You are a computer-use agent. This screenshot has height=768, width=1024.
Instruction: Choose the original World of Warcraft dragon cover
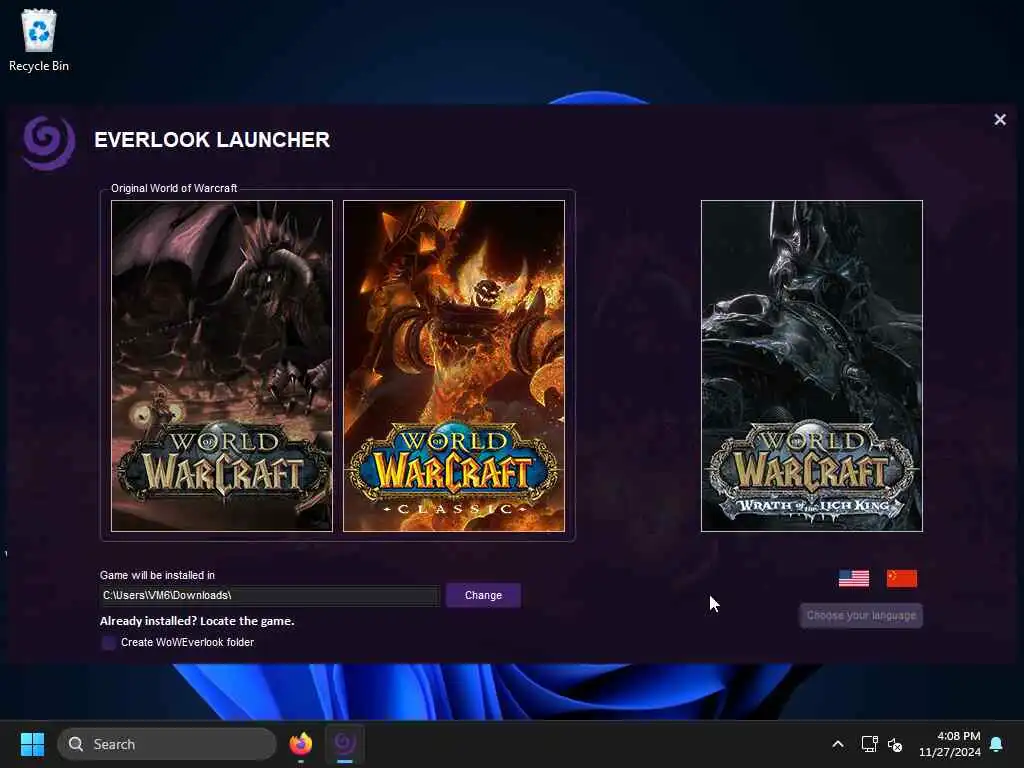pyautogui.click(x=222, y=366)
